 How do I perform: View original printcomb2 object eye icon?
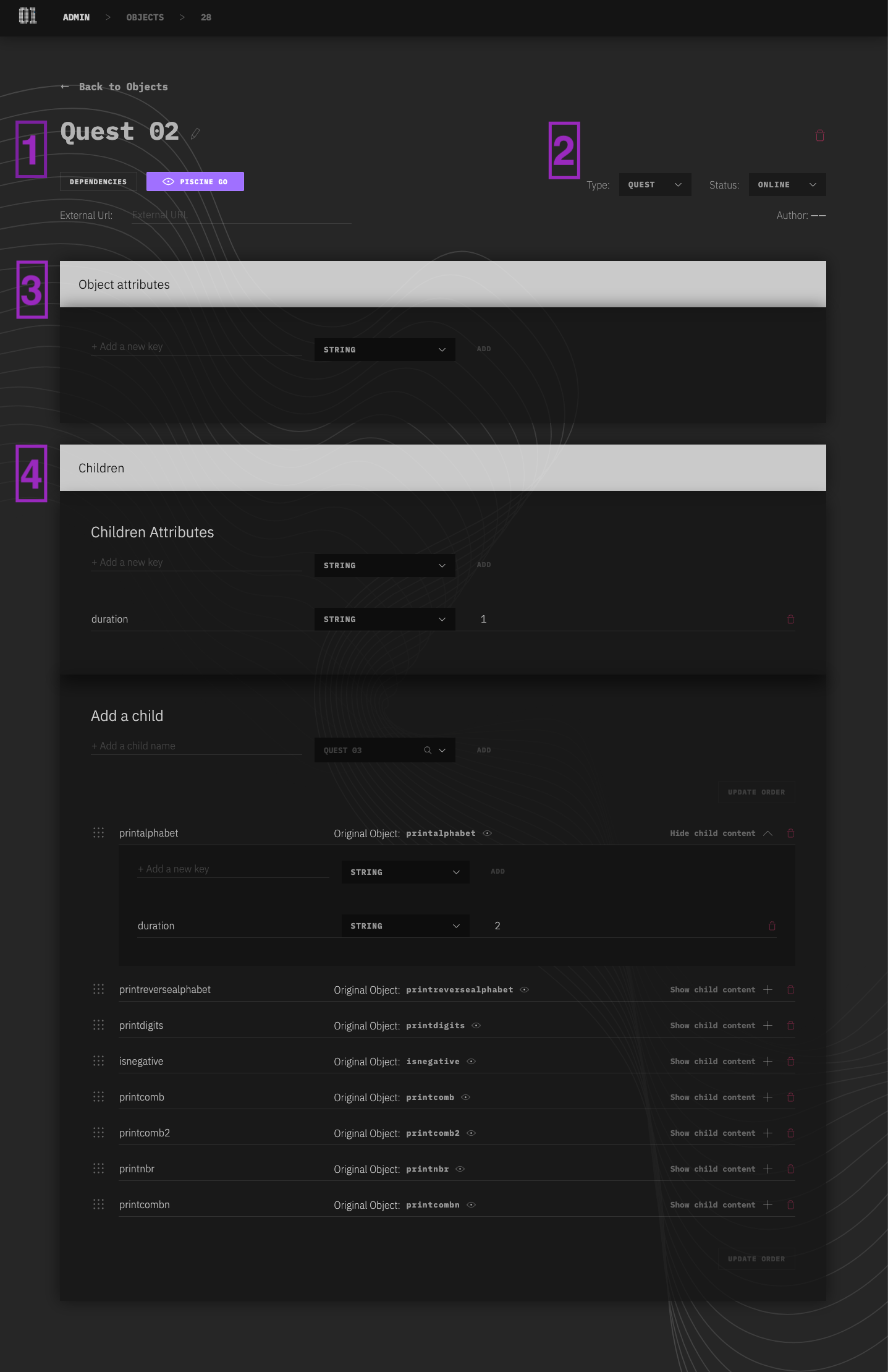pyautogui.click(x=471, y=1133)
